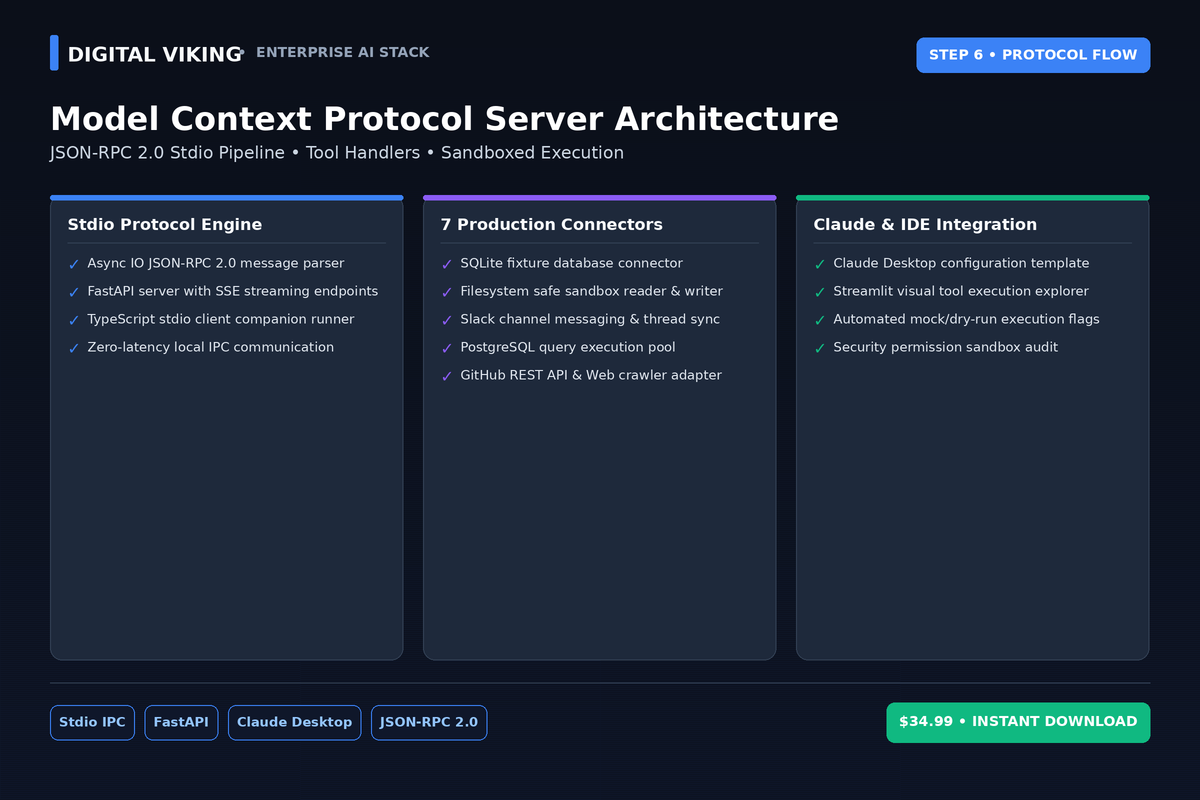Click Filesystem safe sandbox reader & writer text
Screen dimensions: 1200x800
point(592,291)
